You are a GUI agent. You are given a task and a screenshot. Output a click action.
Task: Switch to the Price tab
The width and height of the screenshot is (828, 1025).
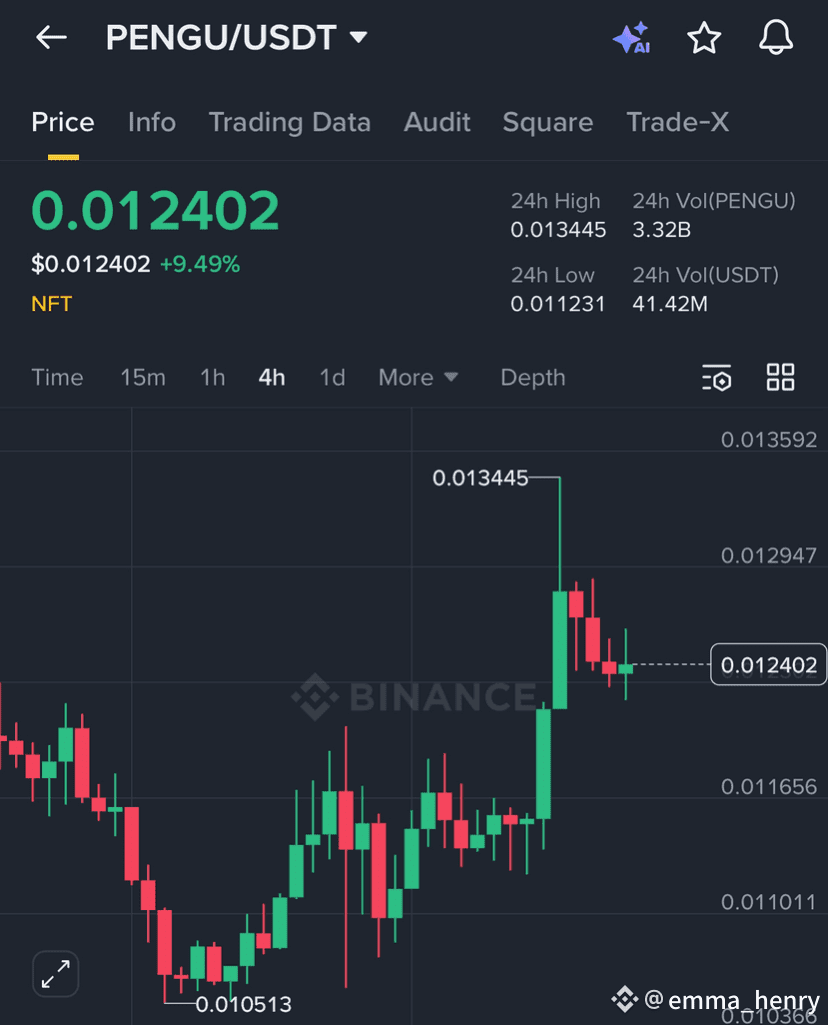63,122
